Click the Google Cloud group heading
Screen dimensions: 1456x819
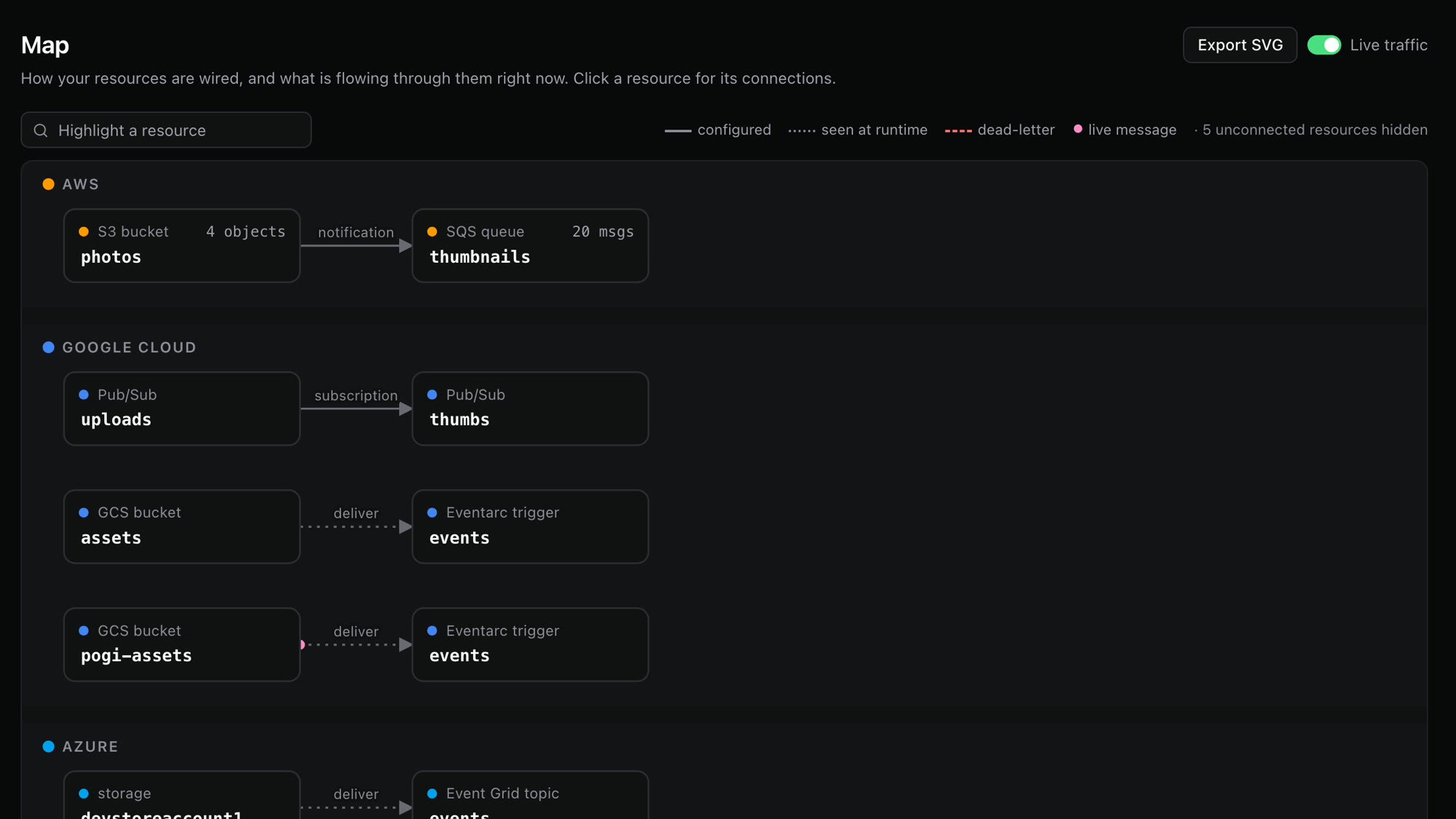[129, 347]
